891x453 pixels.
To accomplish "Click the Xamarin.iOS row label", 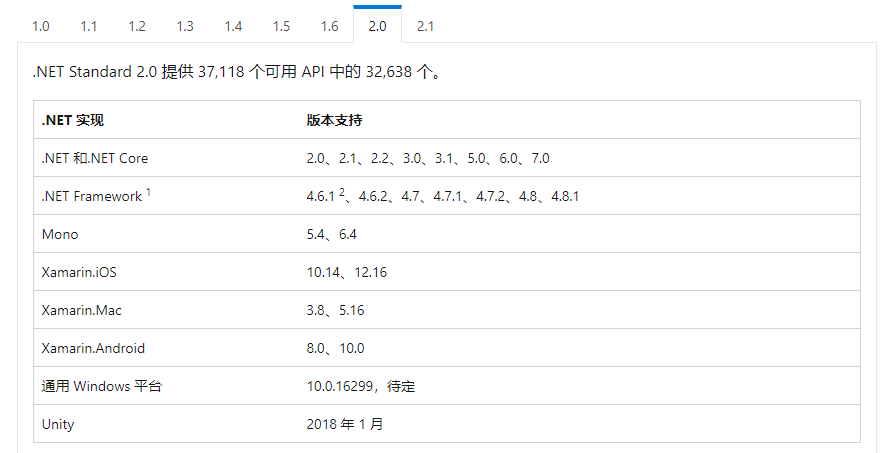I will 72,272.
